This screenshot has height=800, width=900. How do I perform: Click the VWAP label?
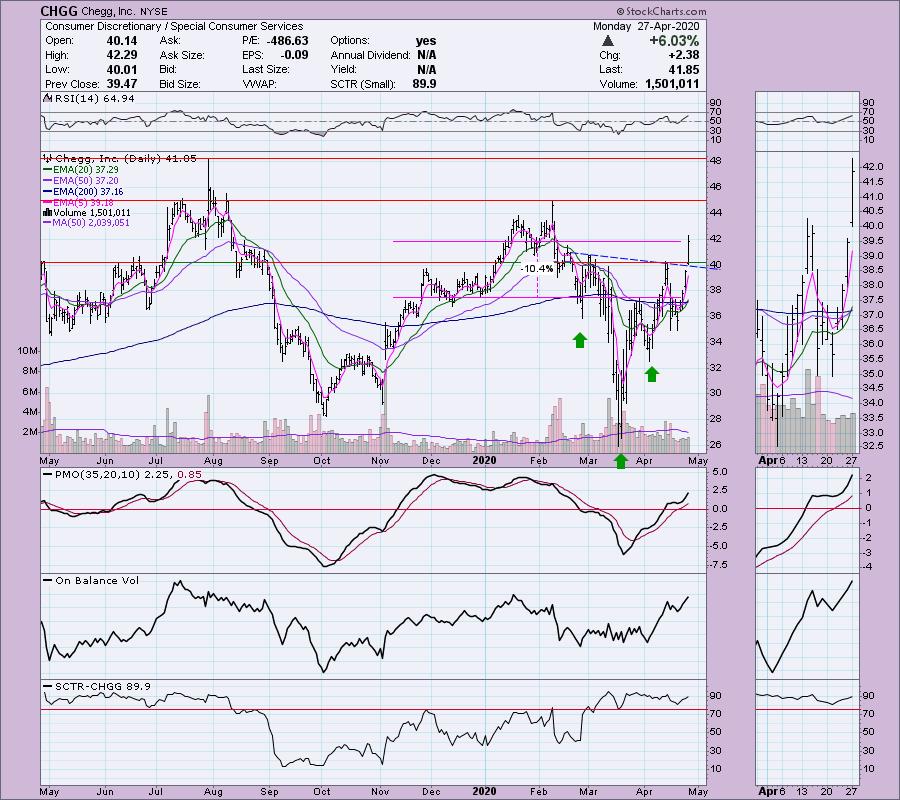click(261, 84)
